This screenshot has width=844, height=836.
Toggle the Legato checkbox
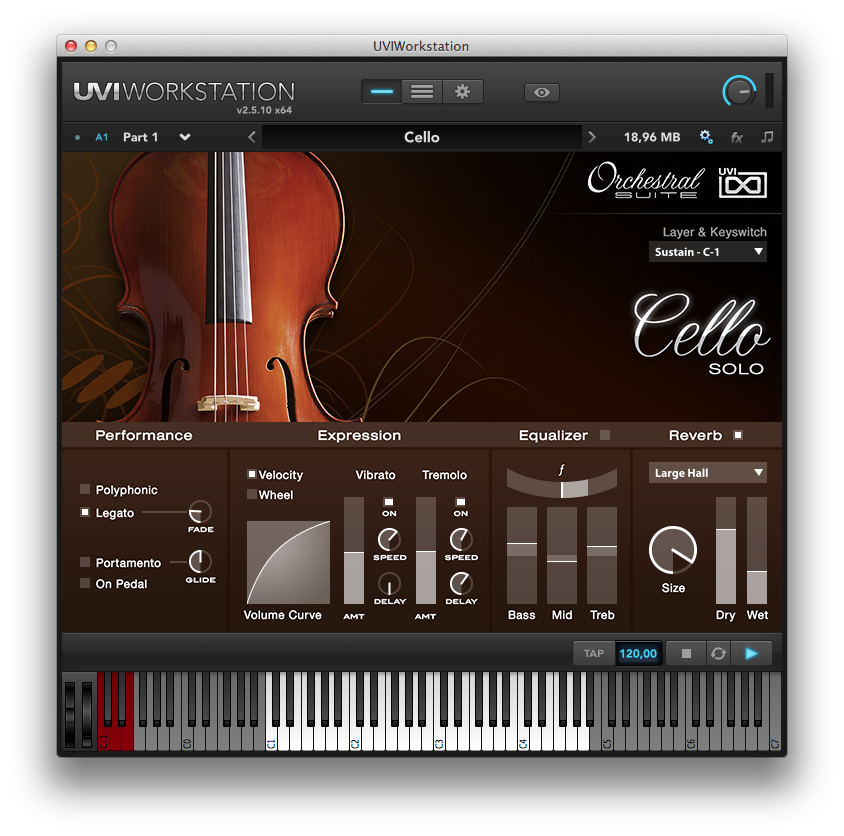coord(85,512)
